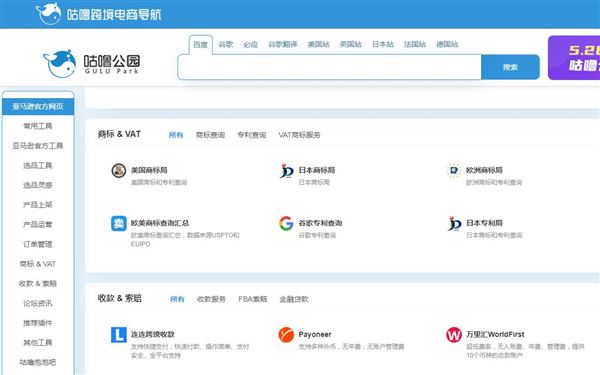
Task: Go to 订单管理 in sidebar
Action: (x=38, y=244)
